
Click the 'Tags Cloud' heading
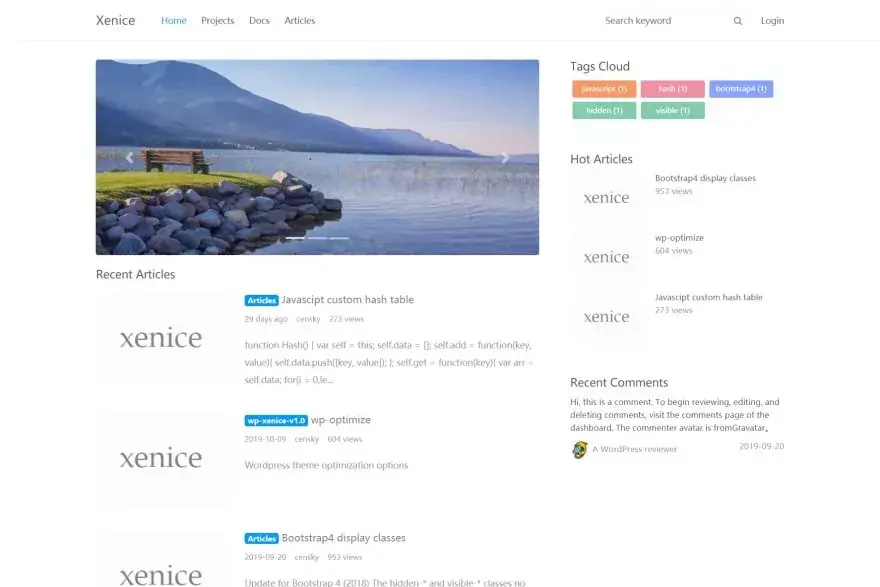click(x=600, y=66)
